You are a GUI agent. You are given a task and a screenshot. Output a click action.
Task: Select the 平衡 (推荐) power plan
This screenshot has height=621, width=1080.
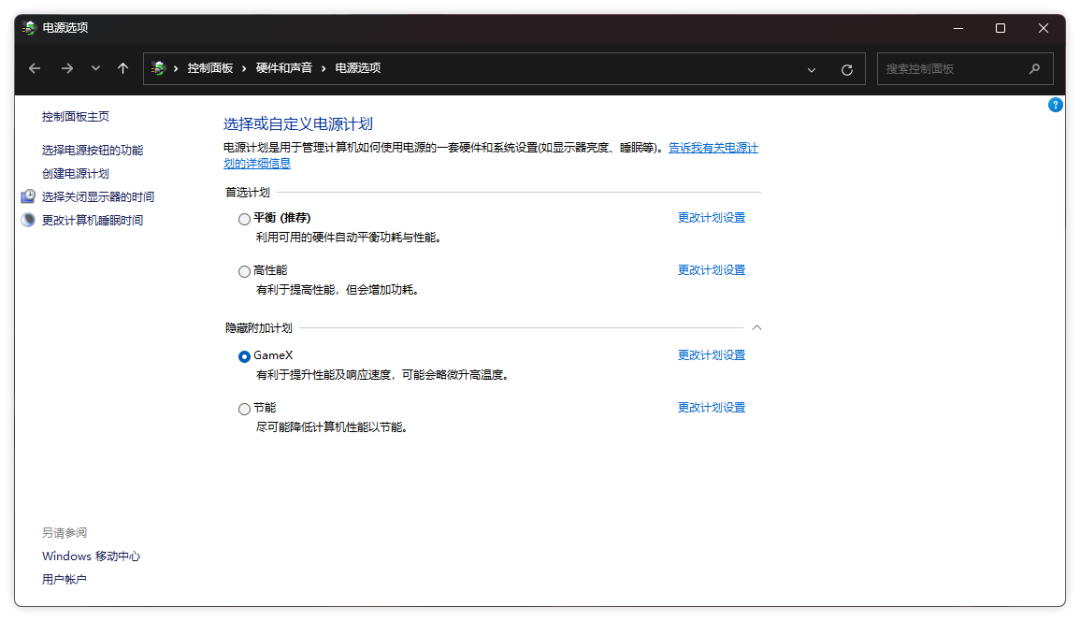pyautogui.click(x=245, y=219)
